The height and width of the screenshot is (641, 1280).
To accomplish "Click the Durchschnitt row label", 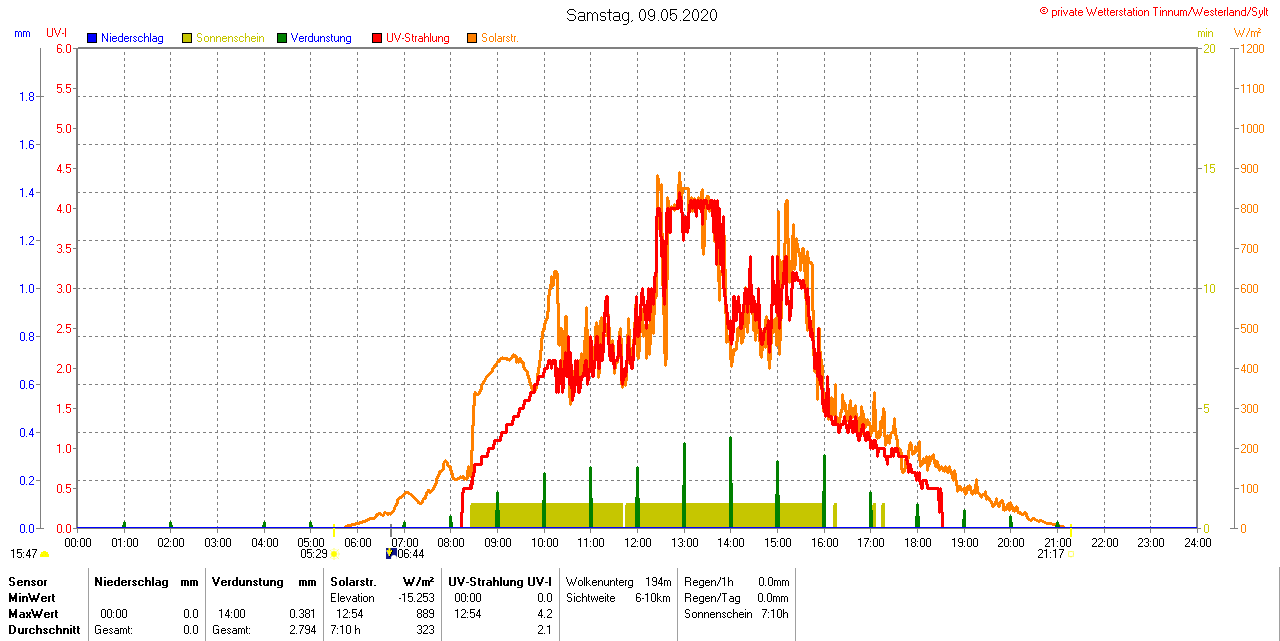I will click(x=44, y=630).
